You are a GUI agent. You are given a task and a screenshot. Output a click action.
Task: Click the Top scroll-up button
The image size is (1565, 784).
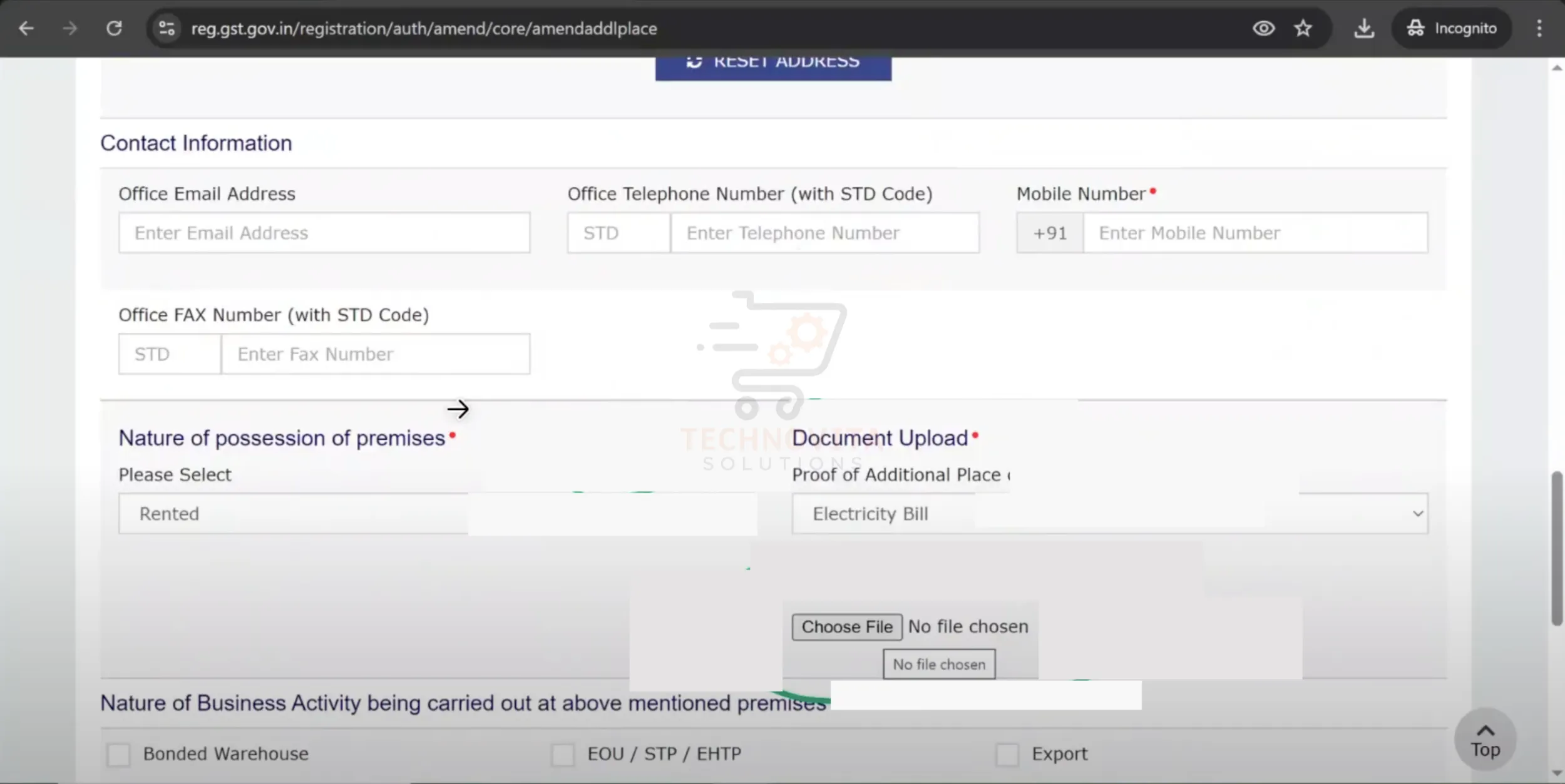(1485, 740)
